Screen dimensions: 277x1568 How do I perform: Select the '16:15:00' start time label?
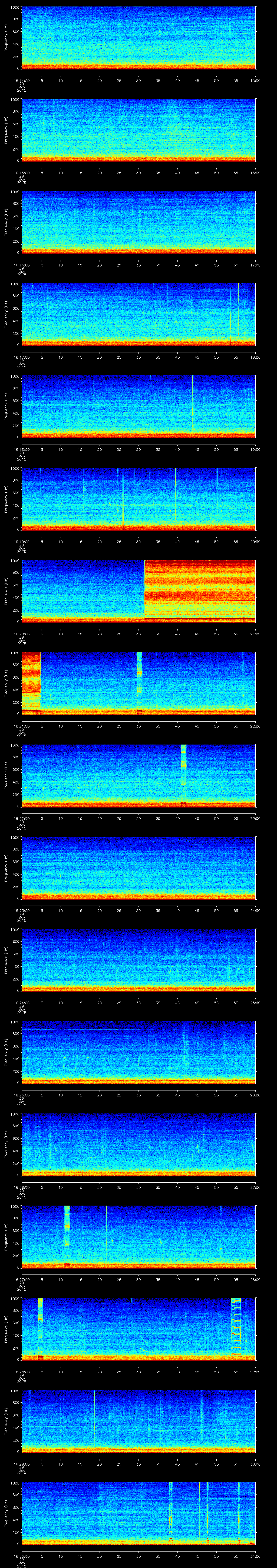click(21, 173)
